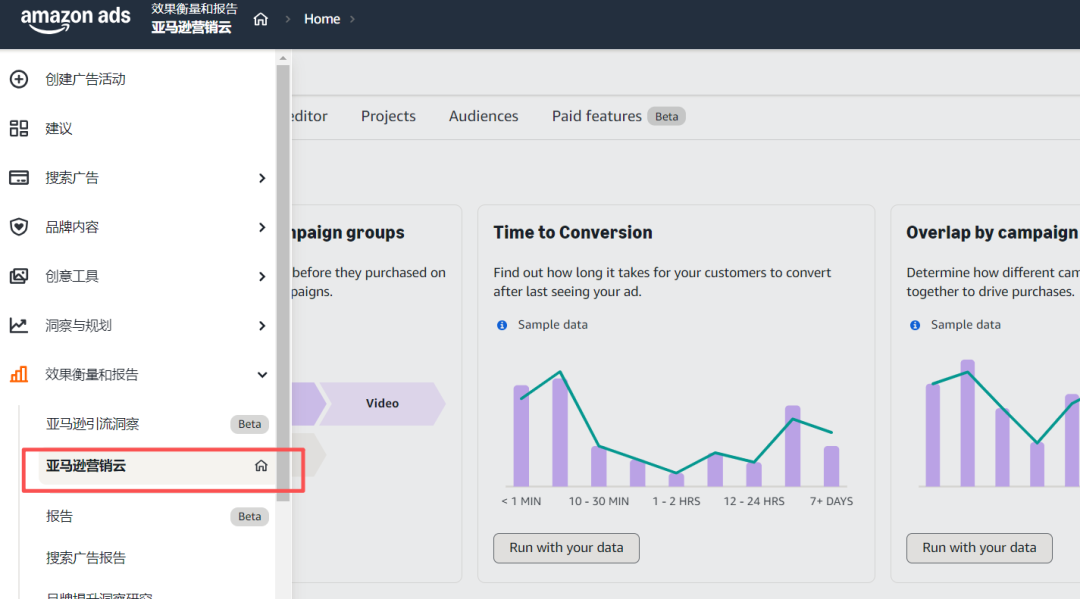Open the Projects tab
Viewport: 1080px width, 599px height.
(x=388, y=116)
